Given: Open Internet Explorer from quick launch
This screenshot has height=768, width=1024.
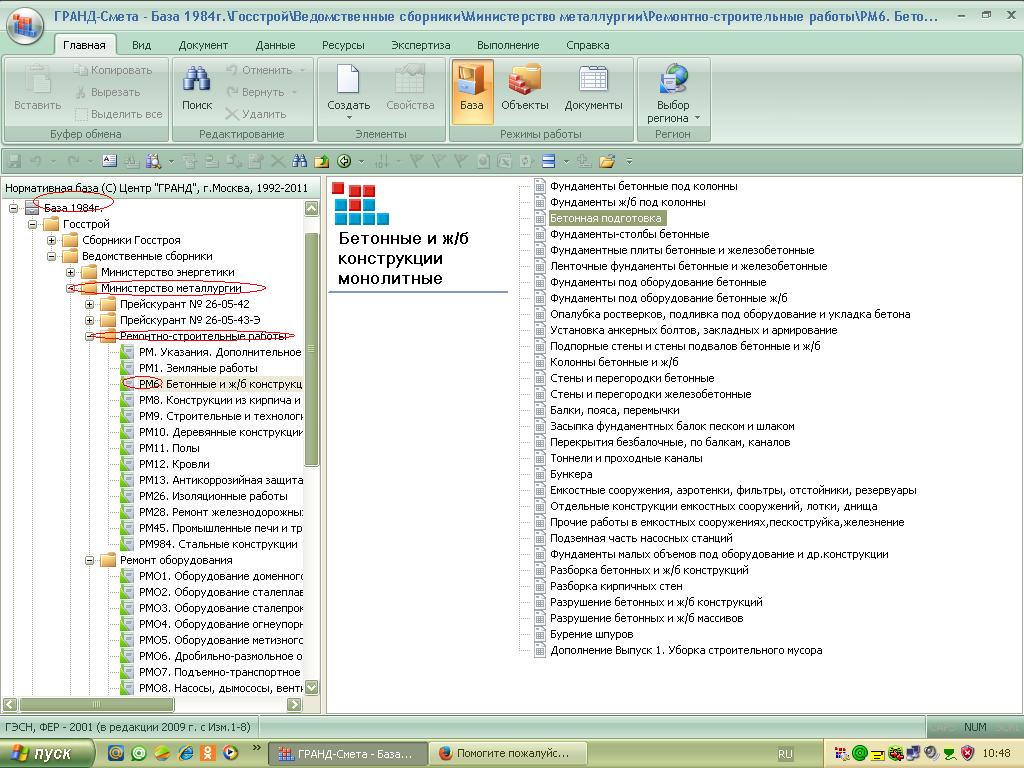Looking at the screenshot, I should 185,753.
